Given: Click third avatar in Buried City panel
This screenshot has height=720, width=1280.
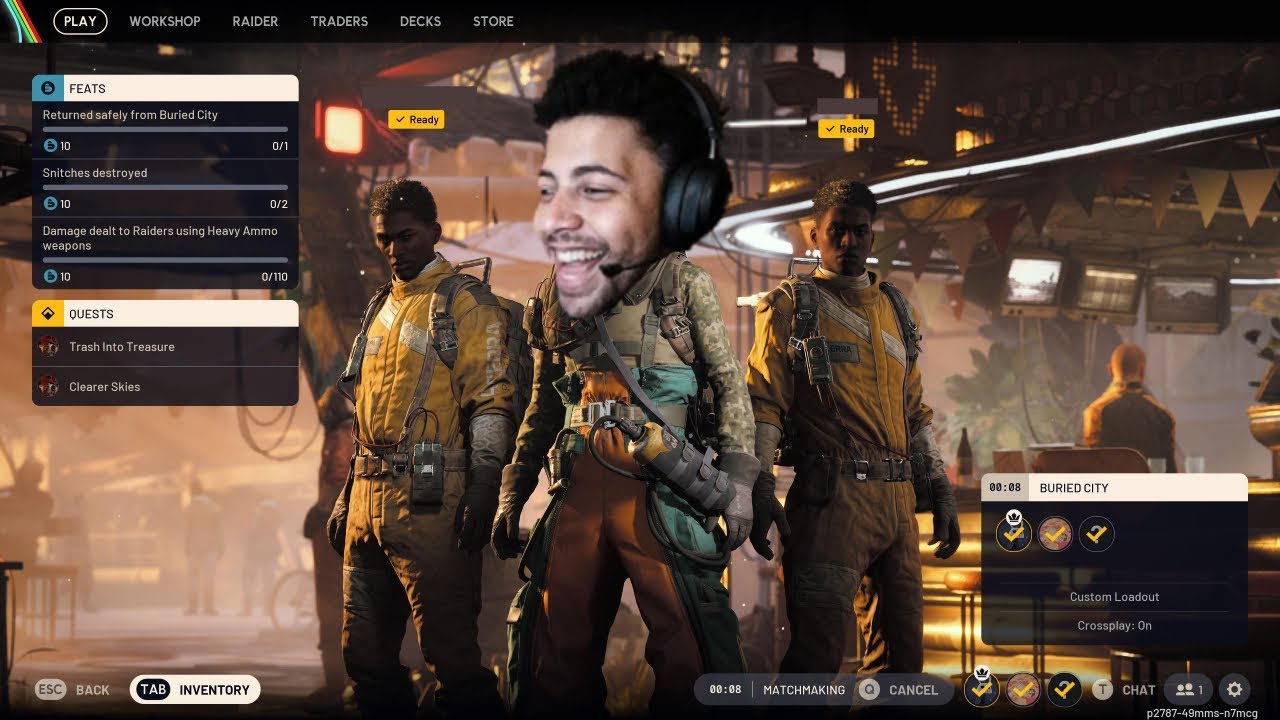Looking at the screenshot, I should [1097, 534].
